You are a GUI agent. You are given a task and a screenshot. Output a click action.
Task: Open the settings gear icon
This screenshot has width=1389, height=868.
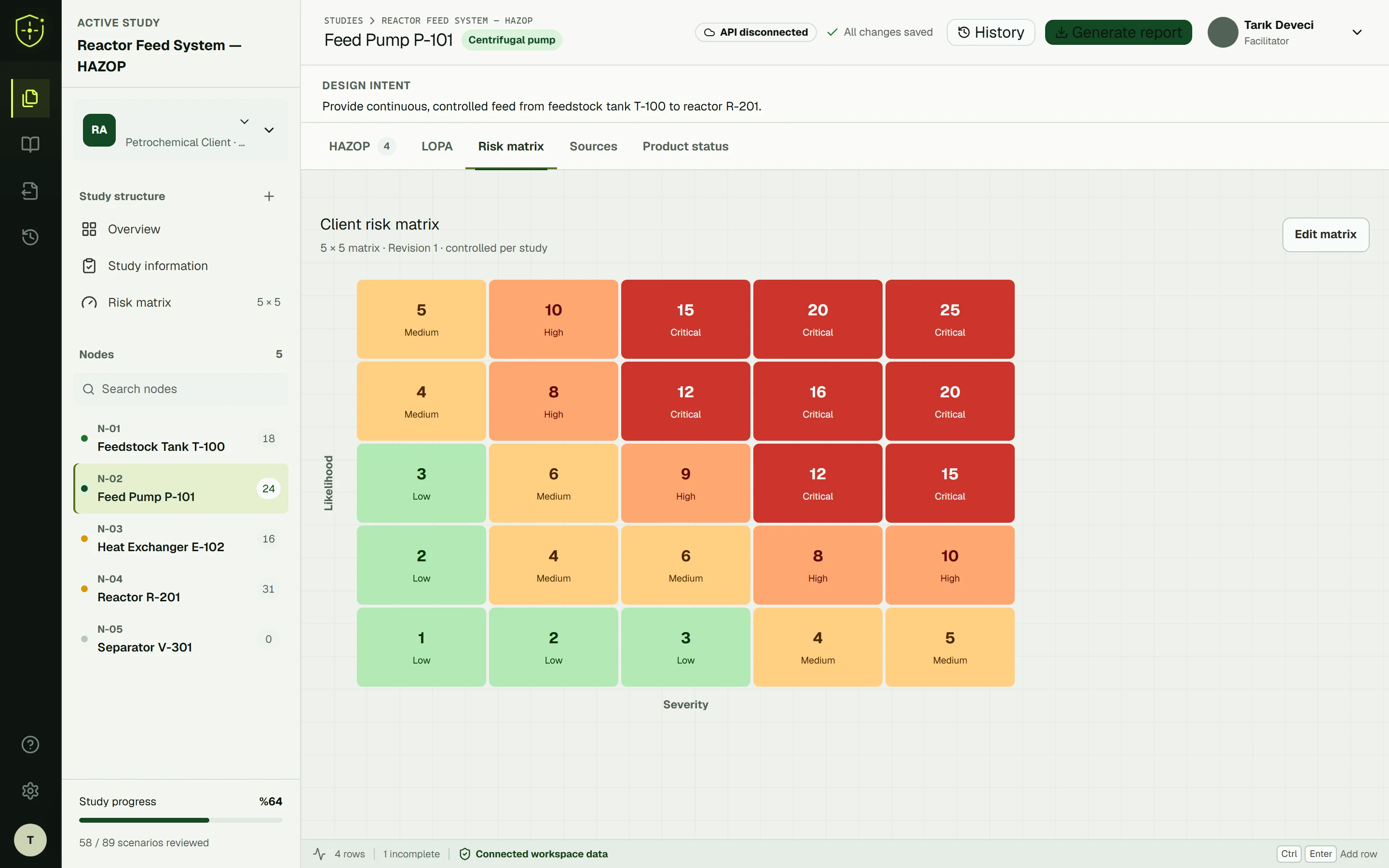coord(30,791)
